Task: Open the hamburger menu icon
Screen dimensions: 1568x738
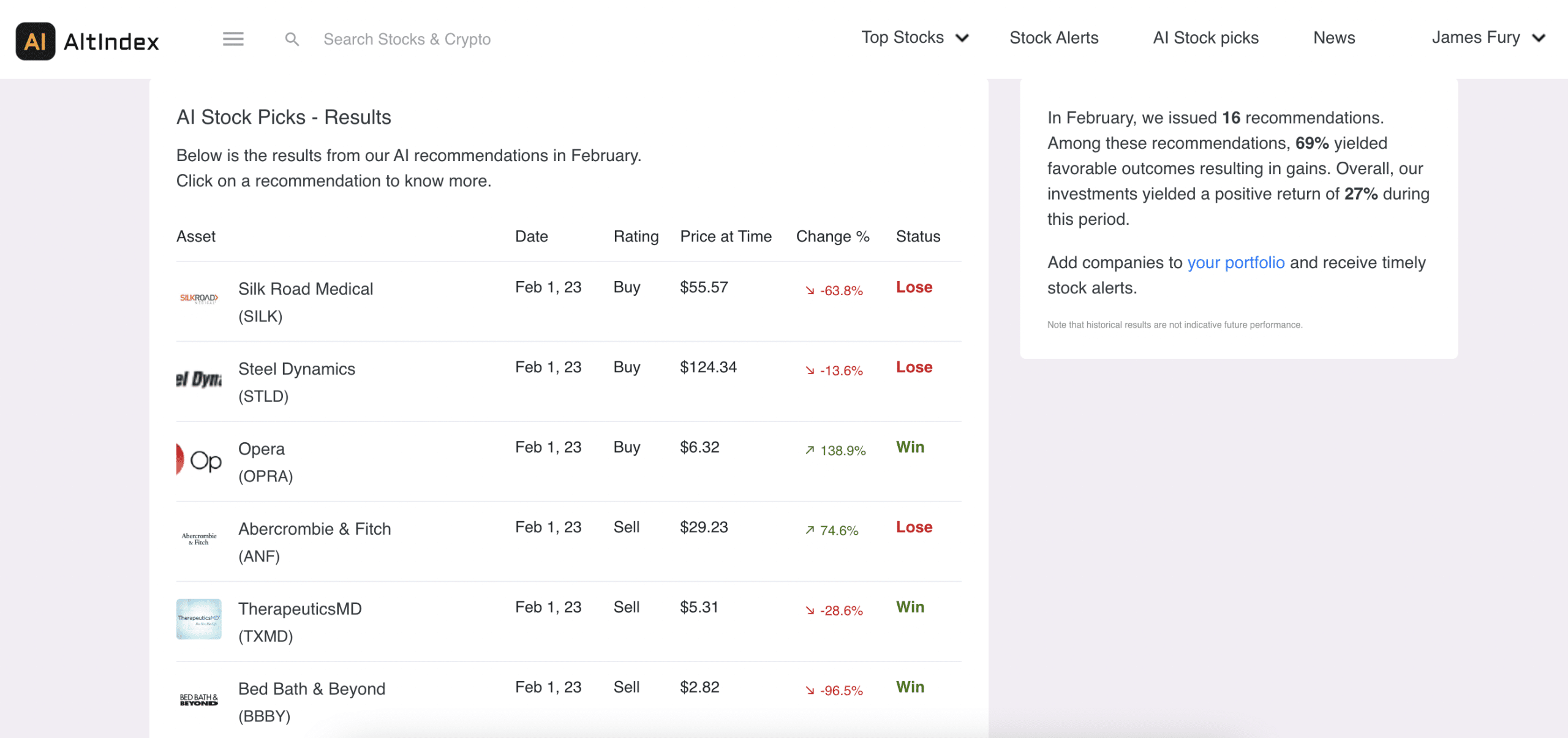Action: pos(233,39)
